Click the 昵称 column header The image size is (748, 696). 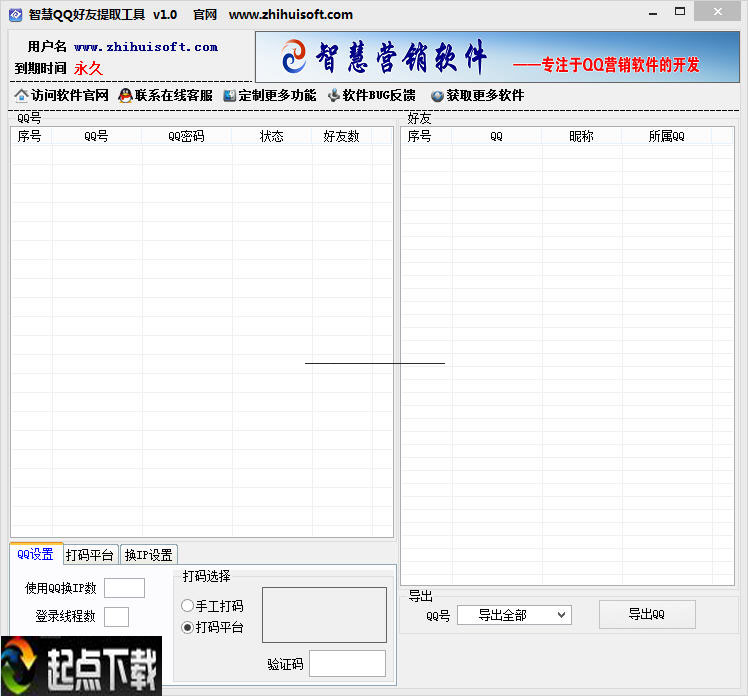click(x=582, y=136)
